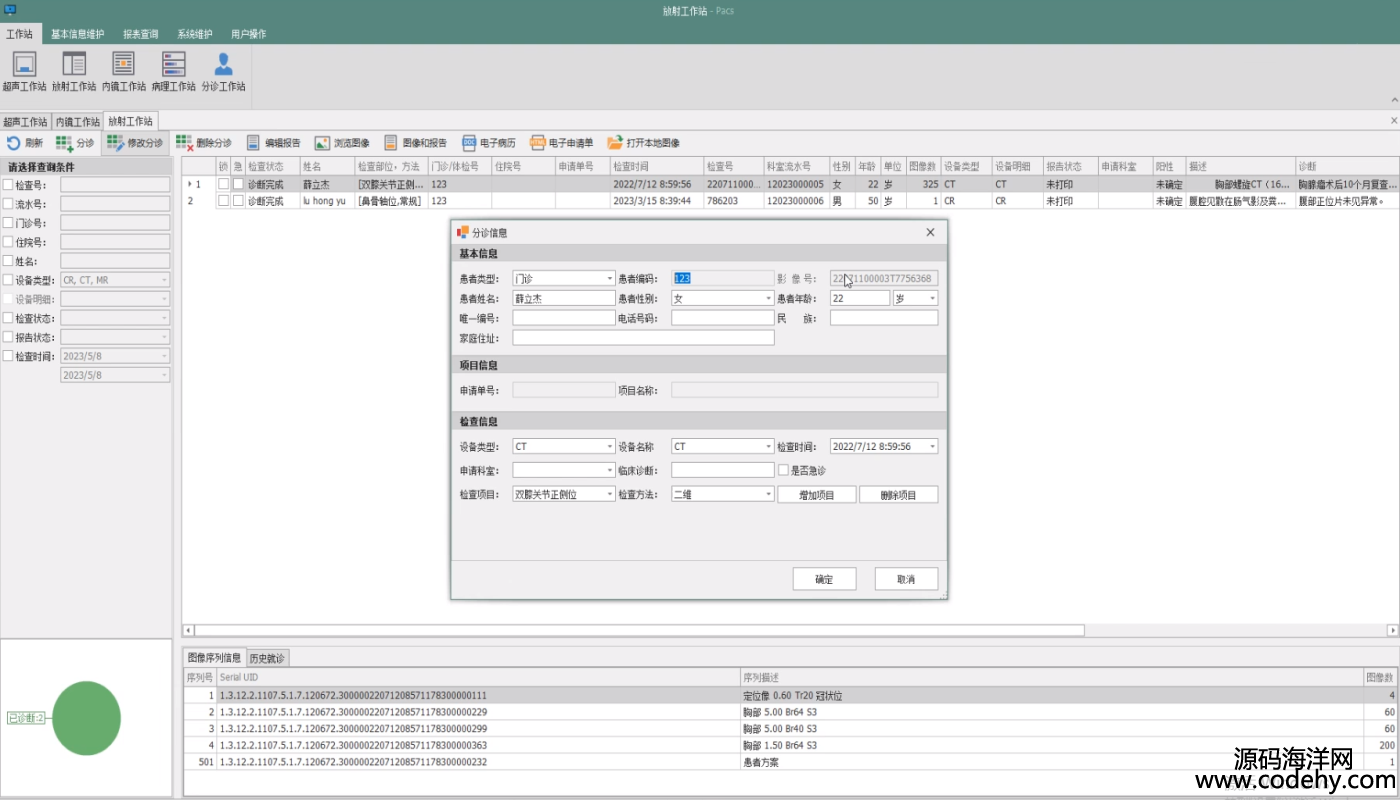Open the 基本信息维护 ribbon tab

[77, 34]
